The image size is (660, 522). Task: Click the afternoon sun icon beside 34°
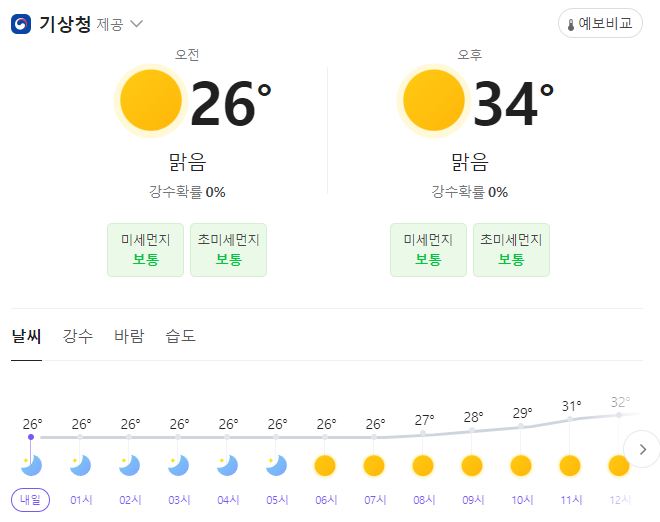pos(434,101)
